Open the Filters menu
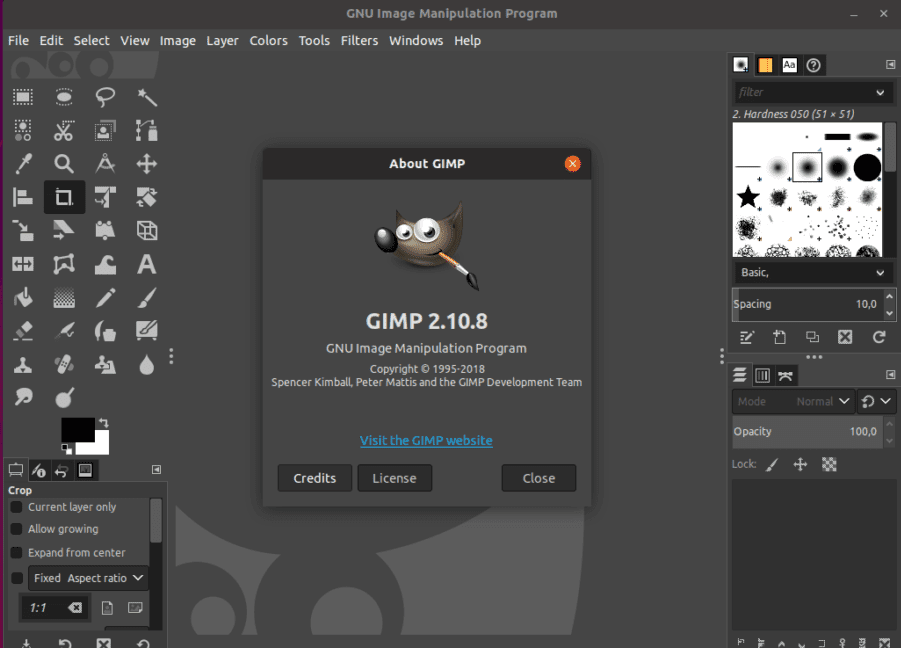The height and width of the screenshot is (648, 901). (x=359, y=40)
